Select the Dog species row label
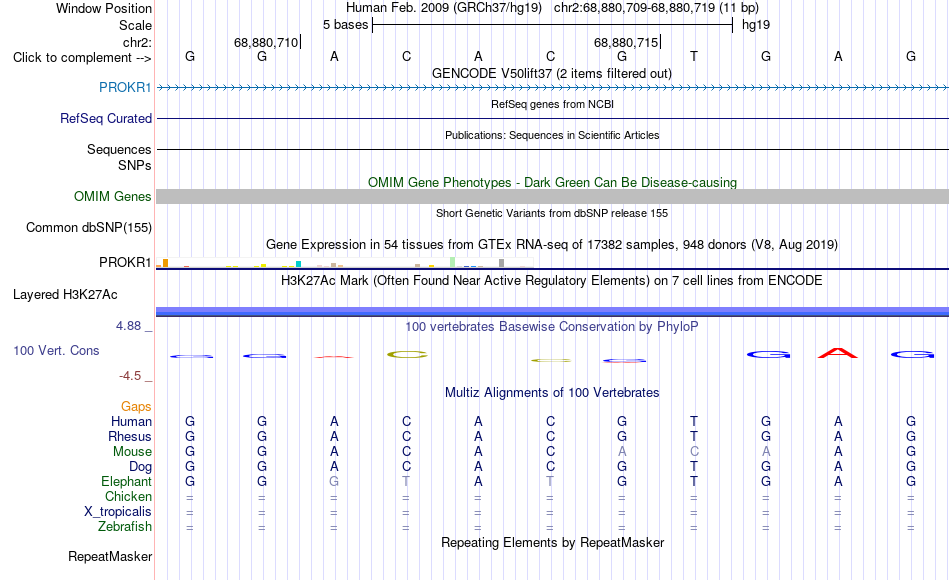The width and height of the screenshot is (950, 580). (x=140, y=467)
